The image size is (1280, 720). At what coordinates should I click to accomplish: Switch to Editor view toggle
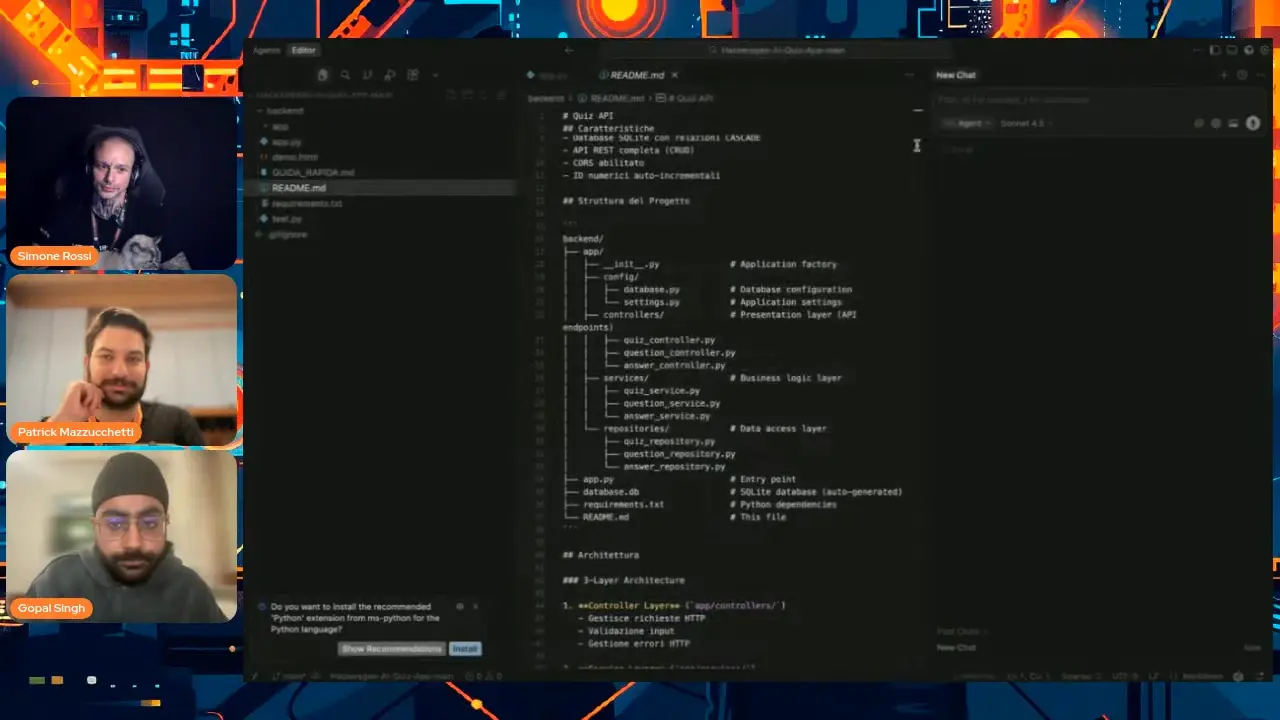tap(303, 50)
